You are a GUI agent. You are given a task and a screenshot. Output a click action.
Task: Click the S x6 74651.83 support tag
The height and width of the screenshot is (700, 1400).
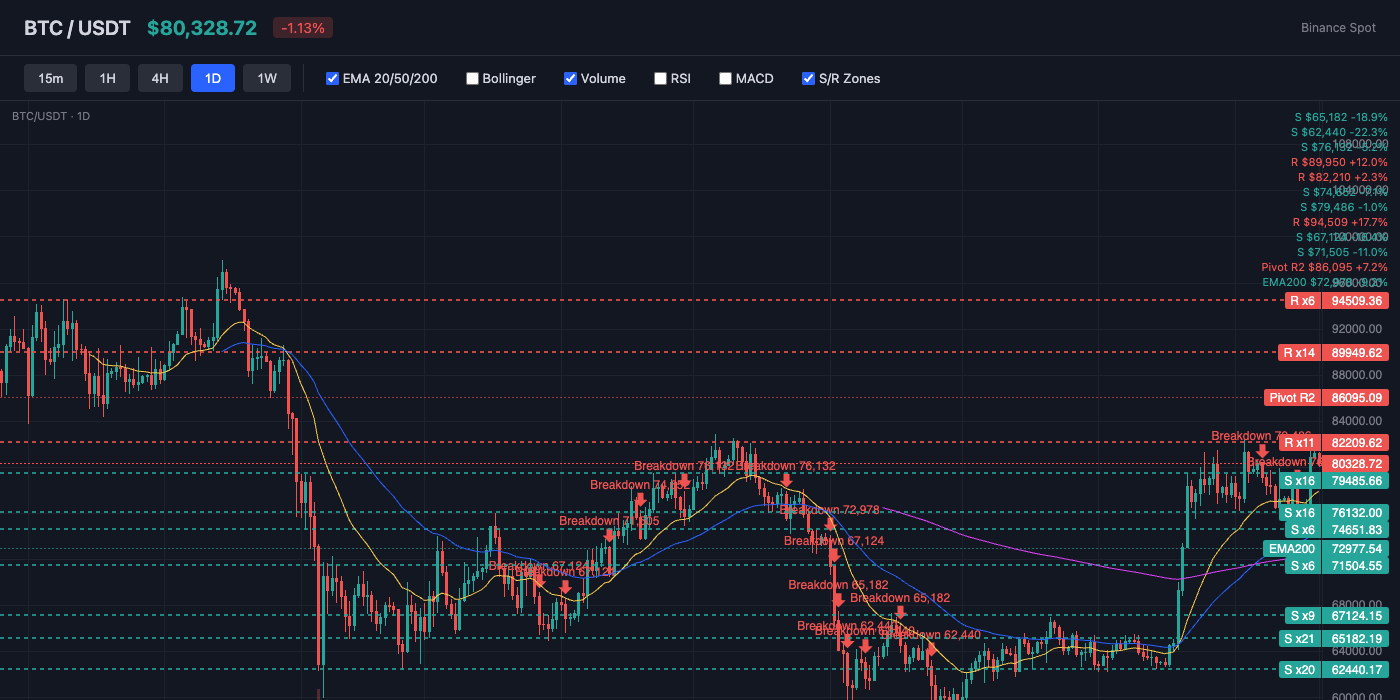click(x=1336, y=529)
